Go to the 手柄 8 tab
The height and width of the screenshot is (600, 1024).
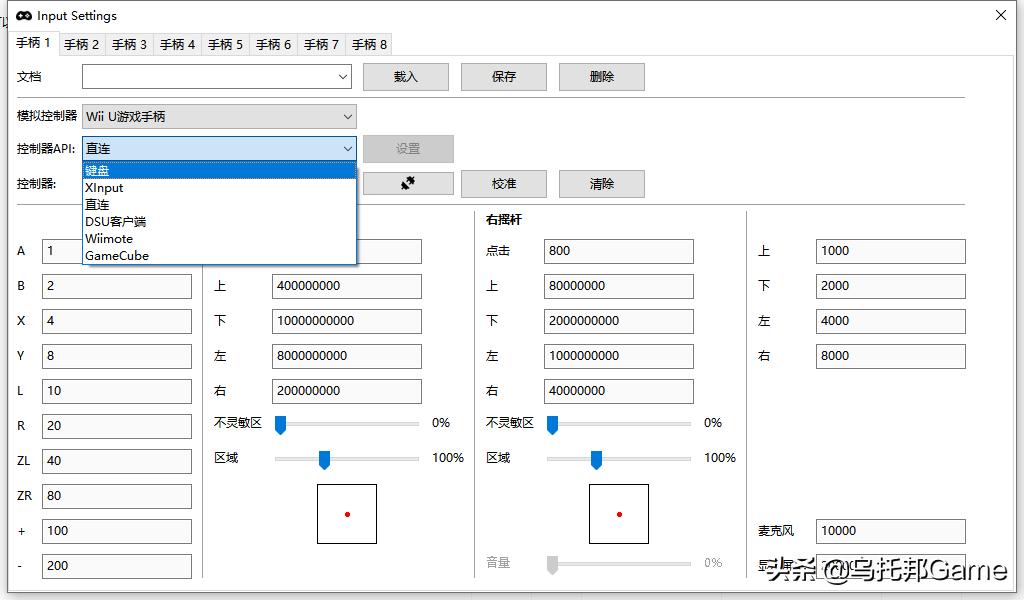370,44
